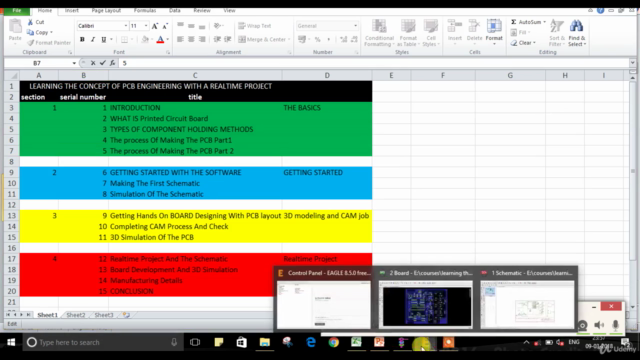Toggle microphone in recorder widget
This screenshot has height=360, width=640.
(x=616, y=324)
